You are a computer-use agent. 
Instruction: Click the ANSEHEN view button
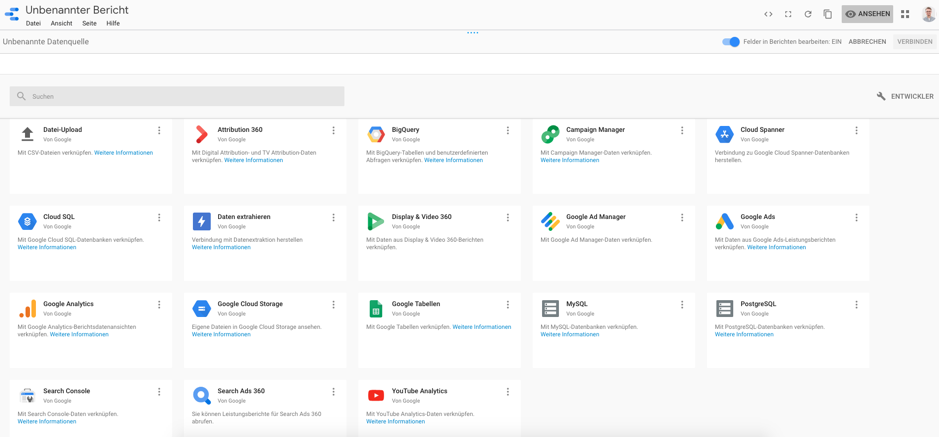click(867, 14)
